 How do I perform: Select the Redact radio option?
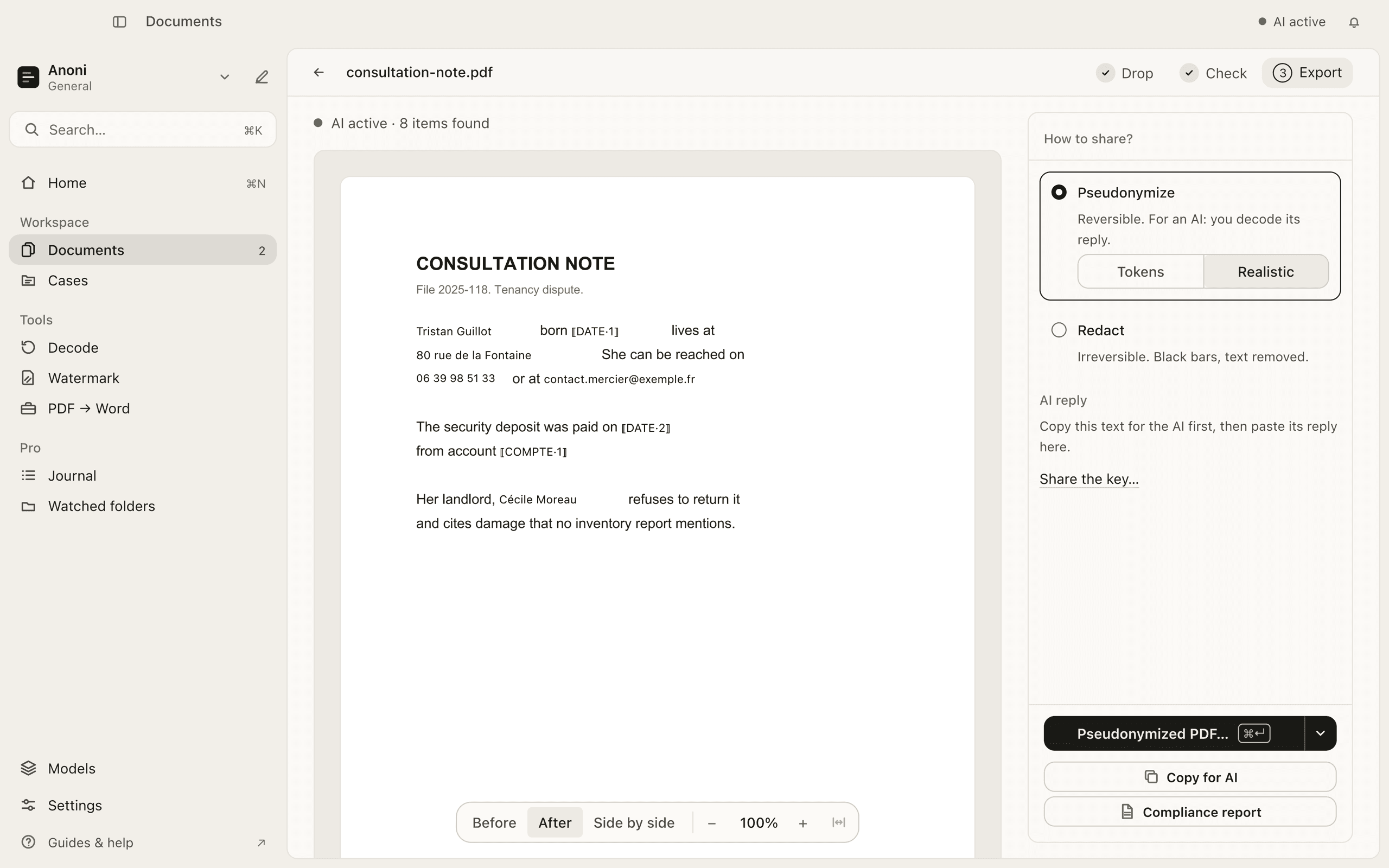1059,330
